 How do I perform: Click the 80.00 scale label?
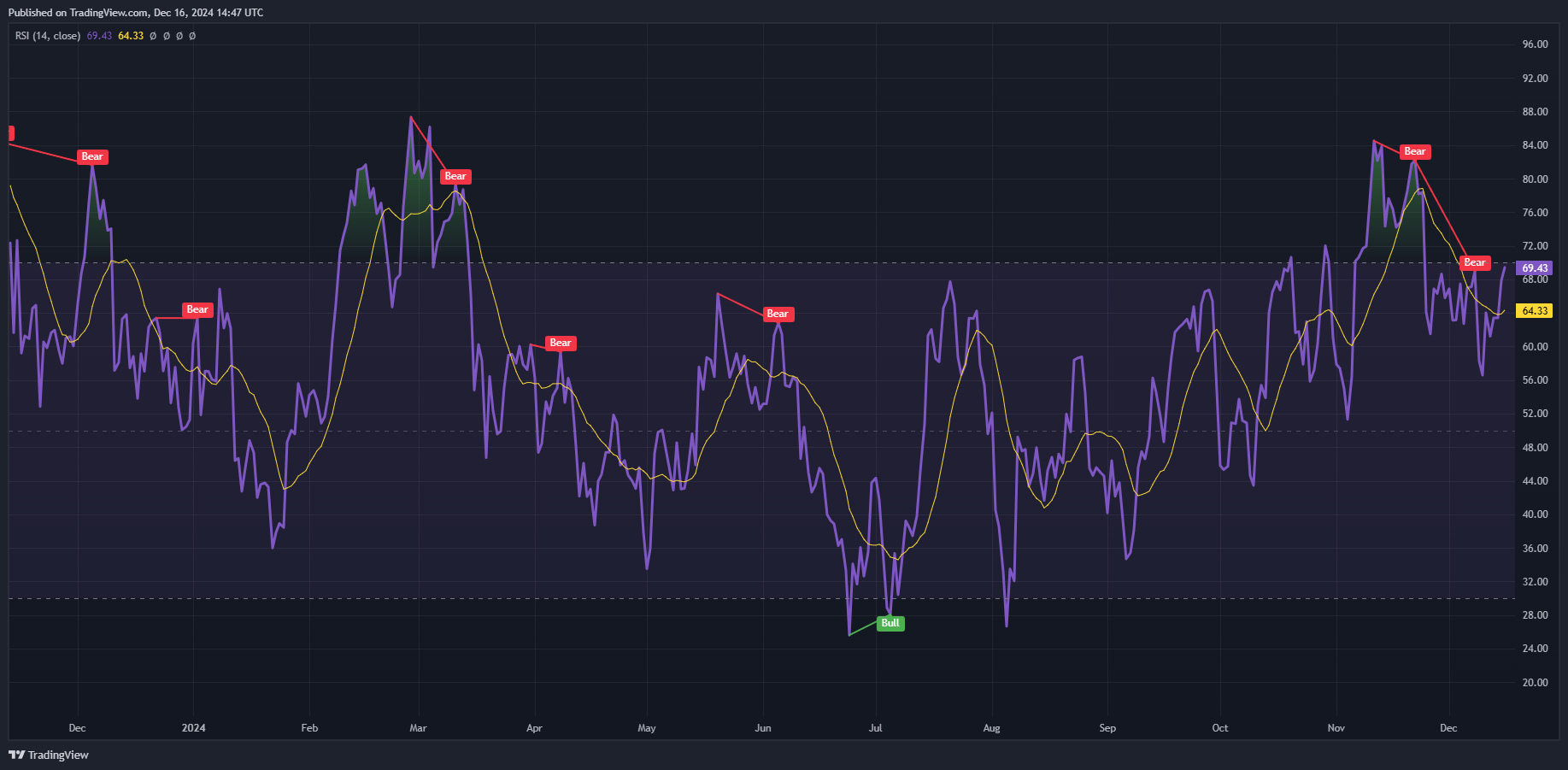click(x=1535, y=179)
